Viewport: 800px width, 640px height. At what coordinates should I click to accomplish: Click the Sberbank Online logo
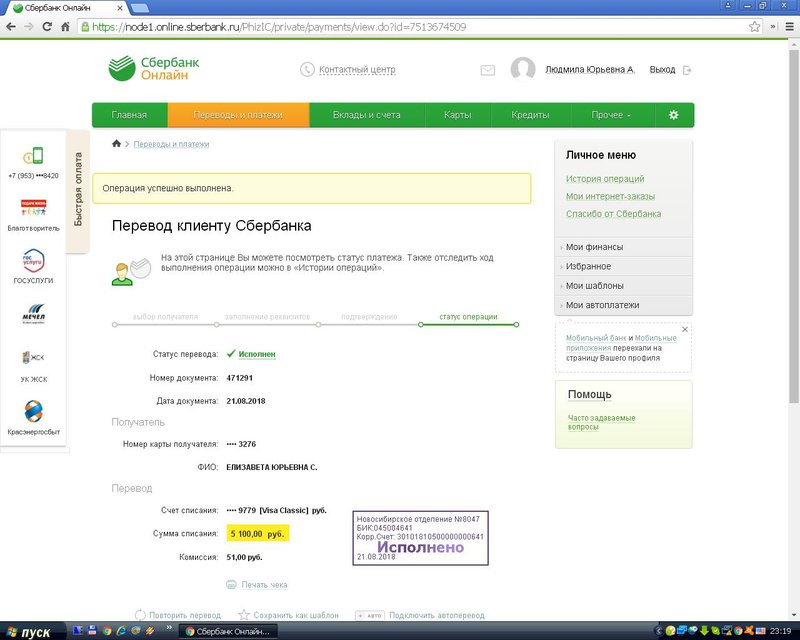click(x=154, y=68)
